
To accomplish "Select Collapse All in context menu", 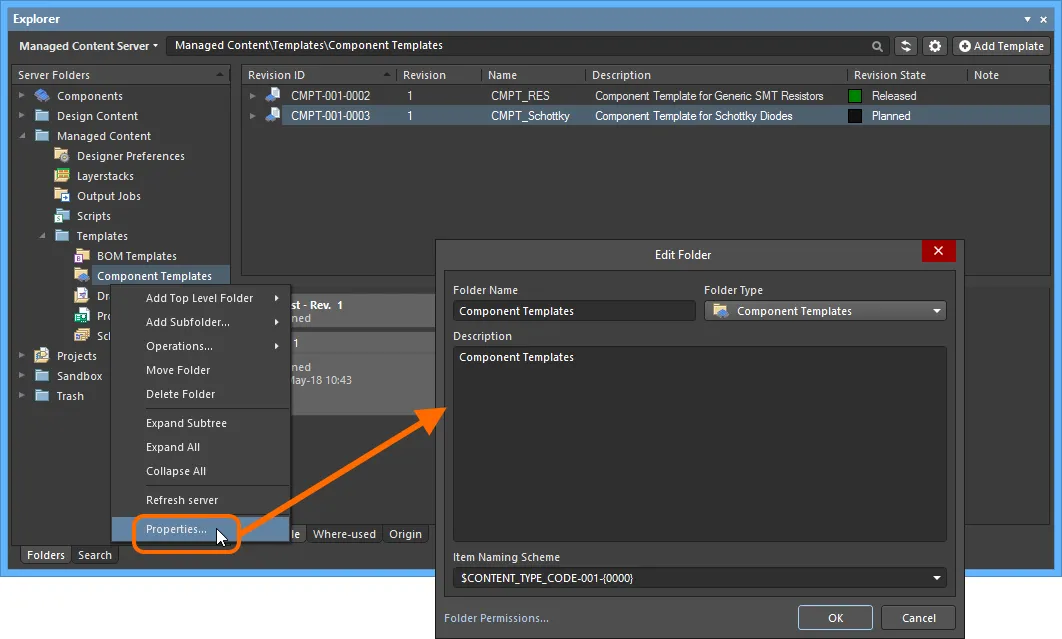I will [x=200, y=471].
